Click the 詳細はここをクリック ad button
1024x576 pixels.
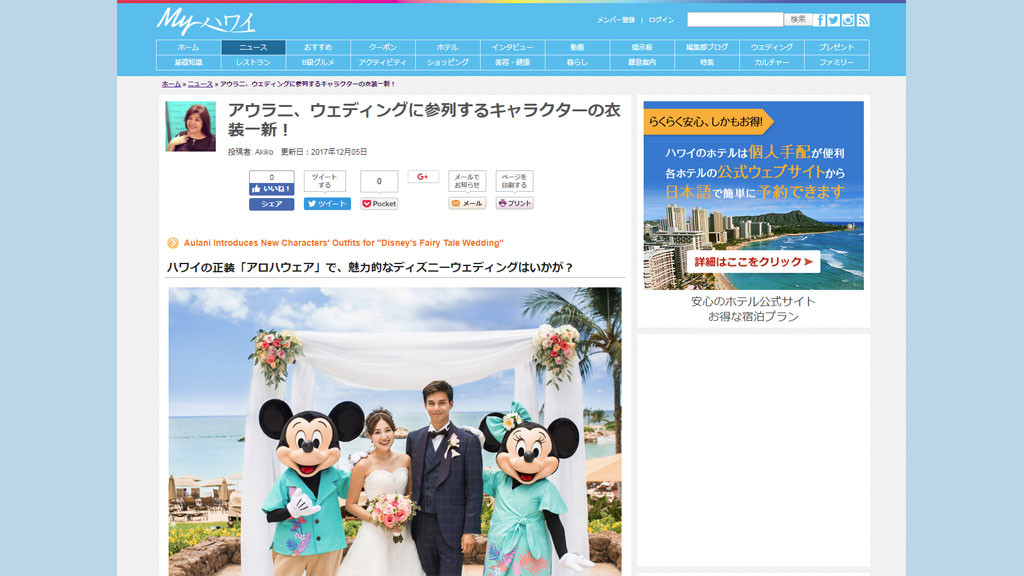[753, 262]
